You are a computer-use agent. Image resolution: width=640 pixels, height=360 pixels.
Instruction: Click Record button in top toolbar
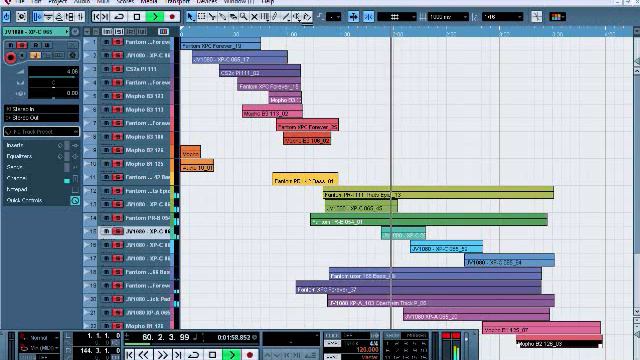(172, 17)
